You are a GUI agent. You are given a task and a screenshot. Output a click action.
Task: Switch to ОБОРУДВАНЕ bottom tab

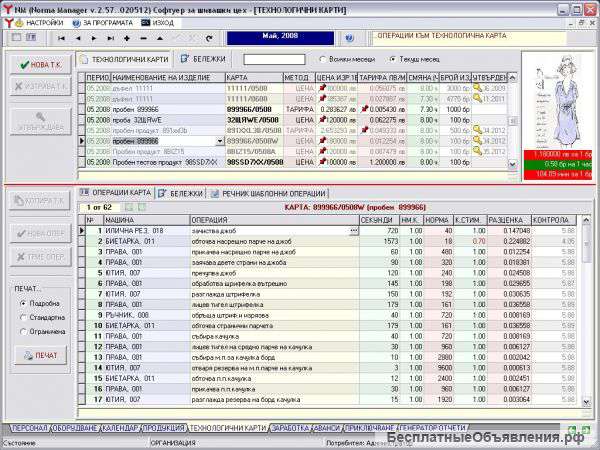tap(75, 428)
